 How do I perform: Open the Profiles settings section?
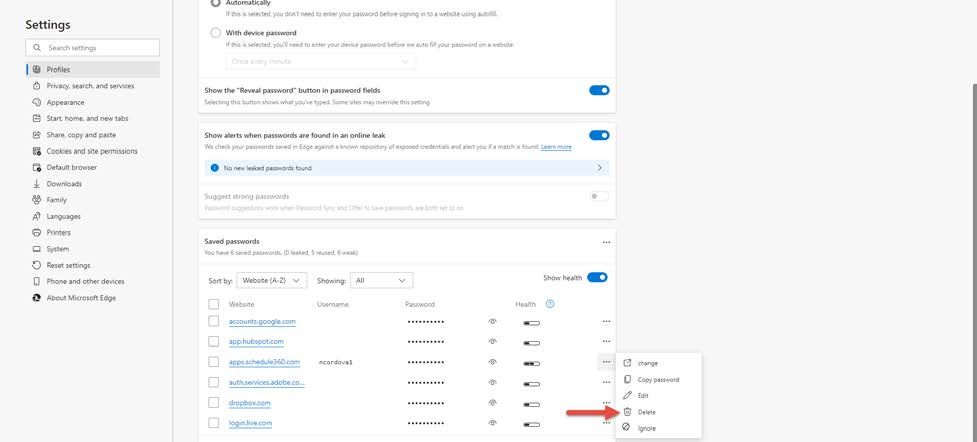pos(93,69)
